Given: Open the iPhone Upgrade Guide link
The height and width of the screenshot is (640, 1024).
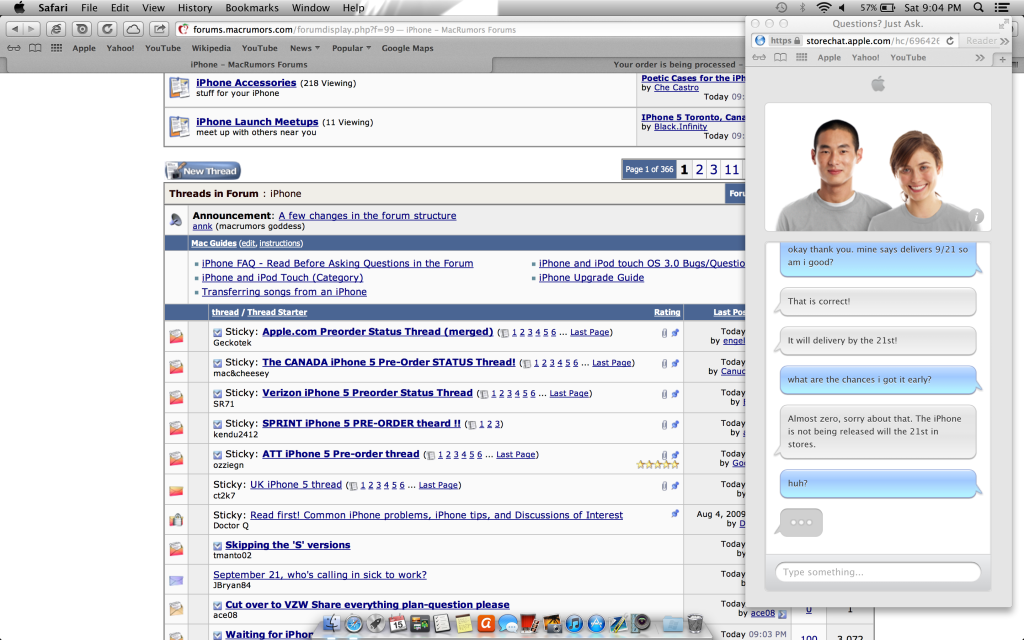Looking at the screenshot, I should click(591, 278).
